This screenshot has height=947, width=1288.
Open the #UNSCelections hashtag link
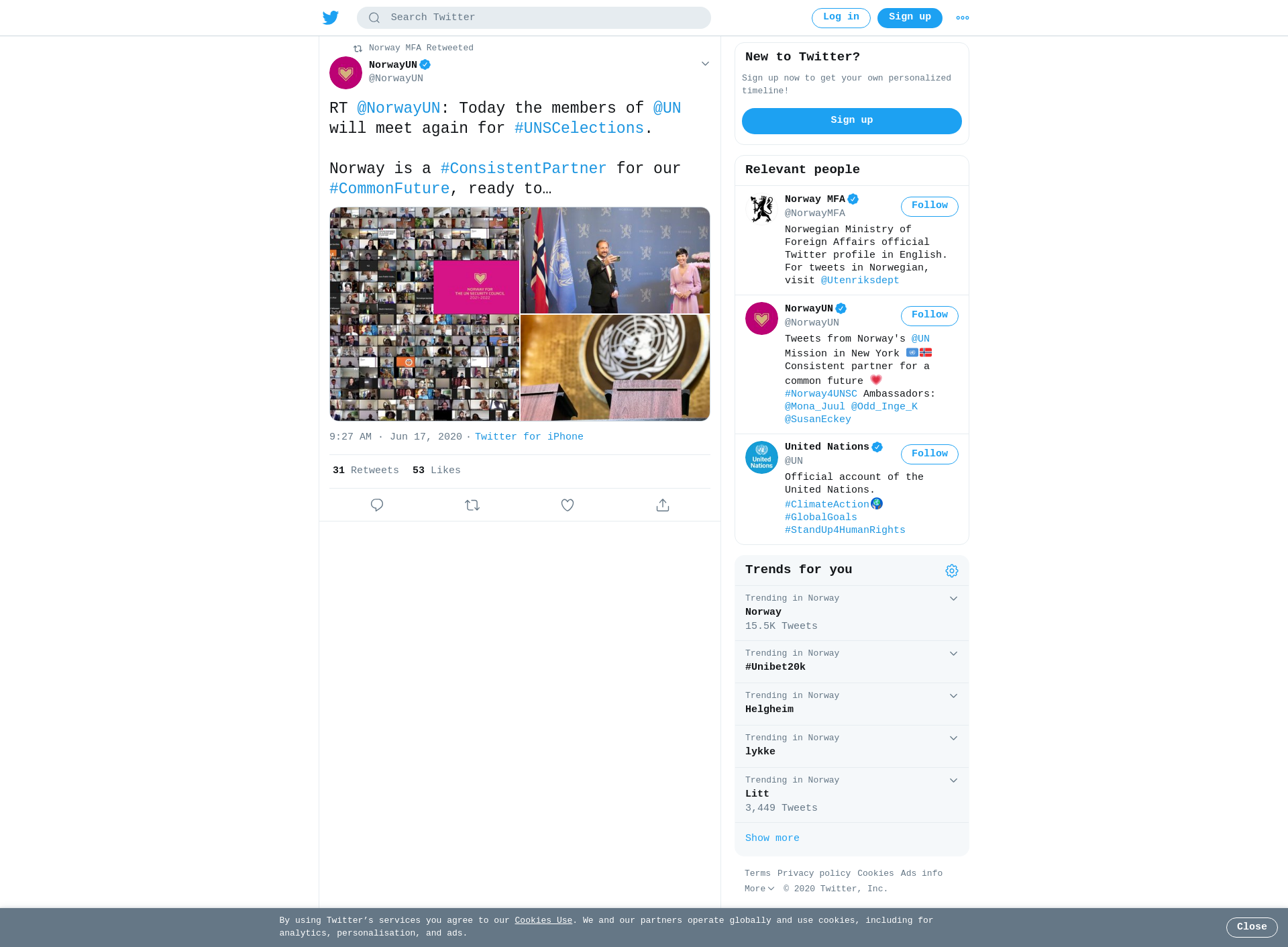click(x=579, y=128)
